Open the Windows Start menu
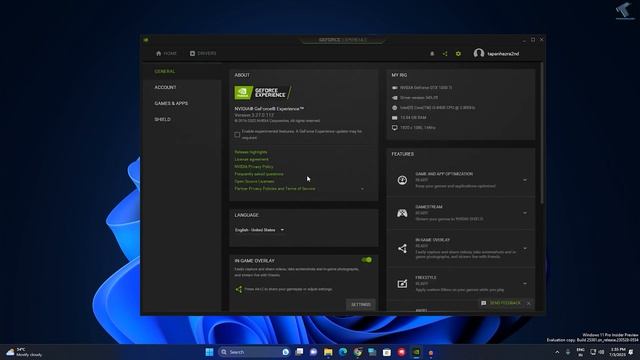Viewport: 640px width, 360px height. point(209,352)
